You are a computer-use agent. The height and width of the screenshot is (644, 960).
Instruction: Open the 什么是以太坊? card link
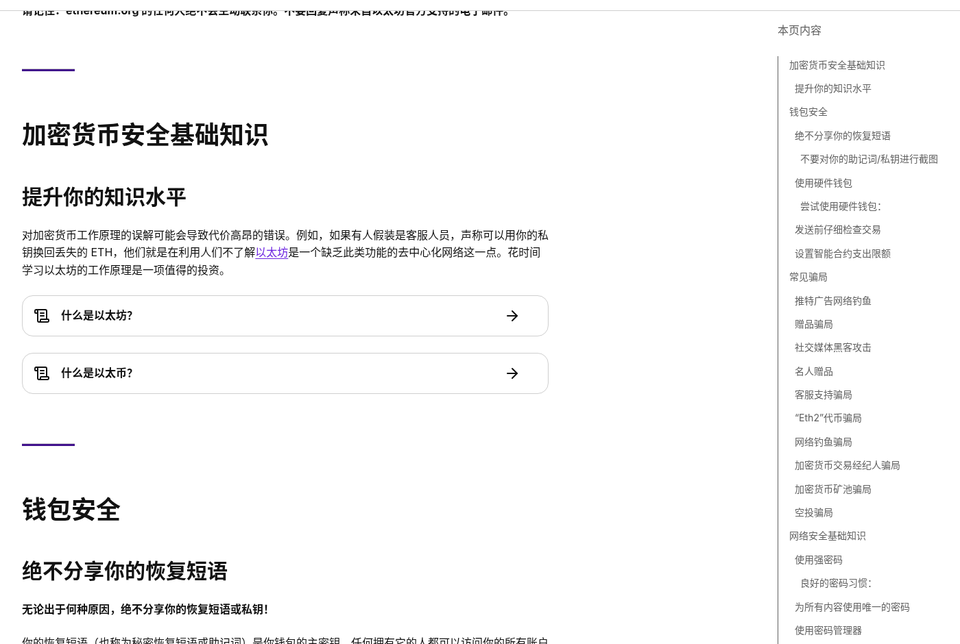(285, 316)
